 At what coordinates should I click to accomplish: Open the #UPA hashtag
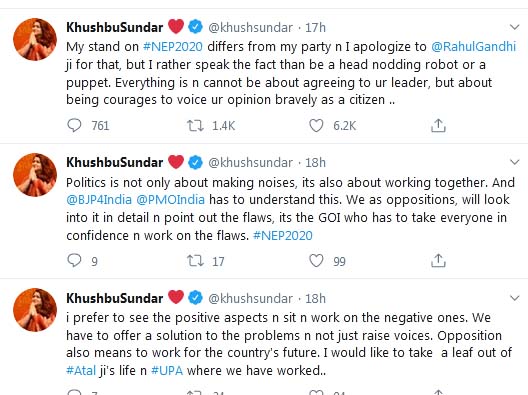click(x=167, y=370)
